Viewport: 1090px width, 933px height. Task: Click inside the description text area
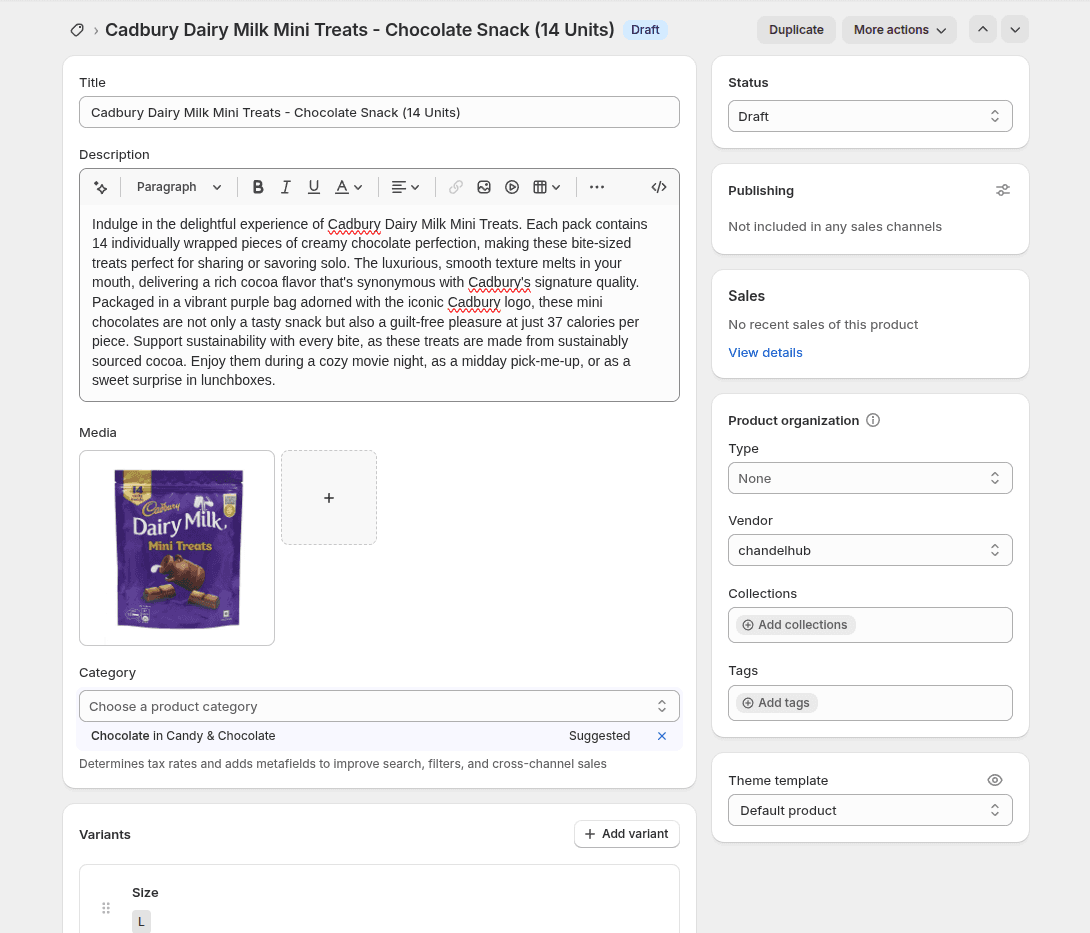pos(380,302)
